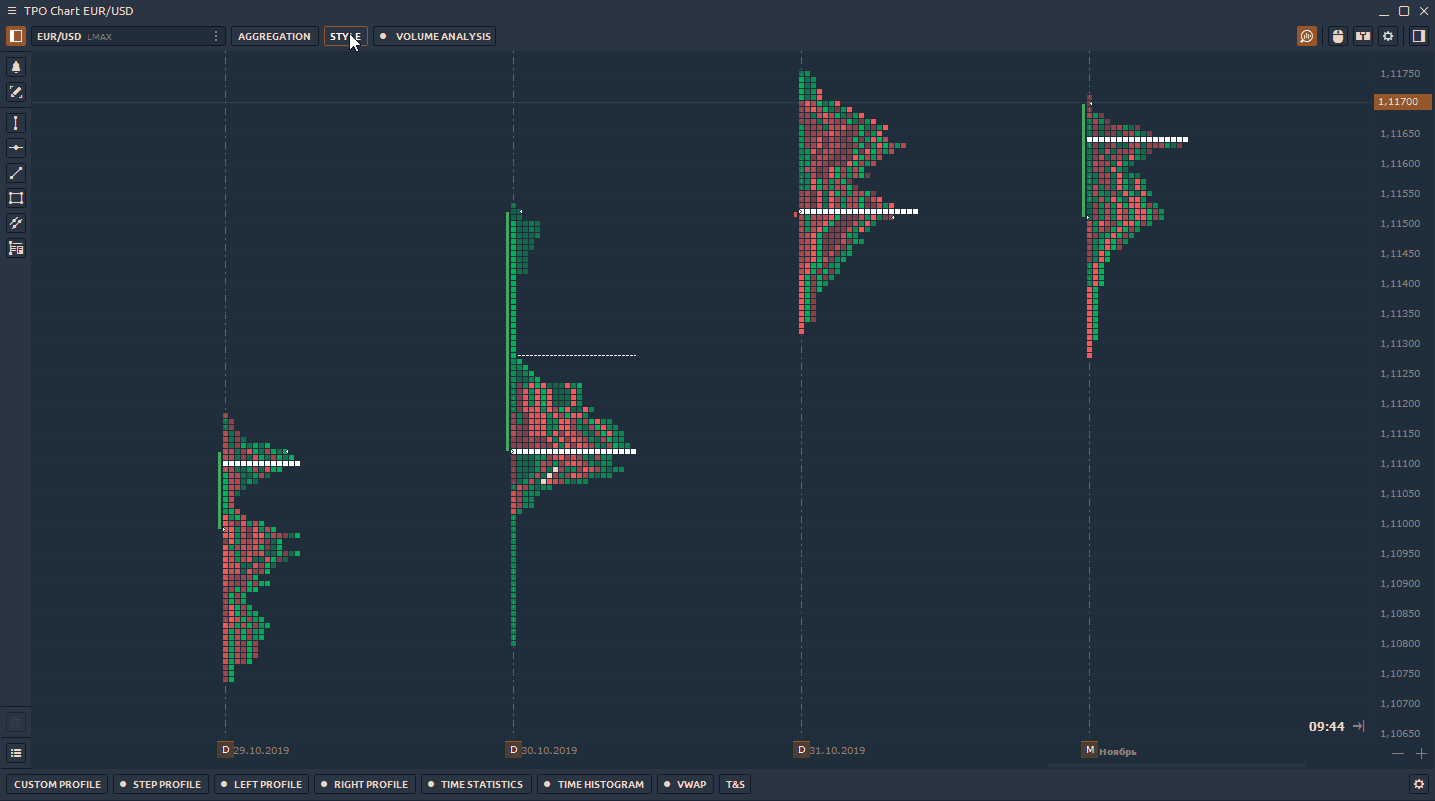The height and width of the screenshot is (801, 1435).
Task: Open the EUR/USD symbol options menu
Action: (216, 36)
